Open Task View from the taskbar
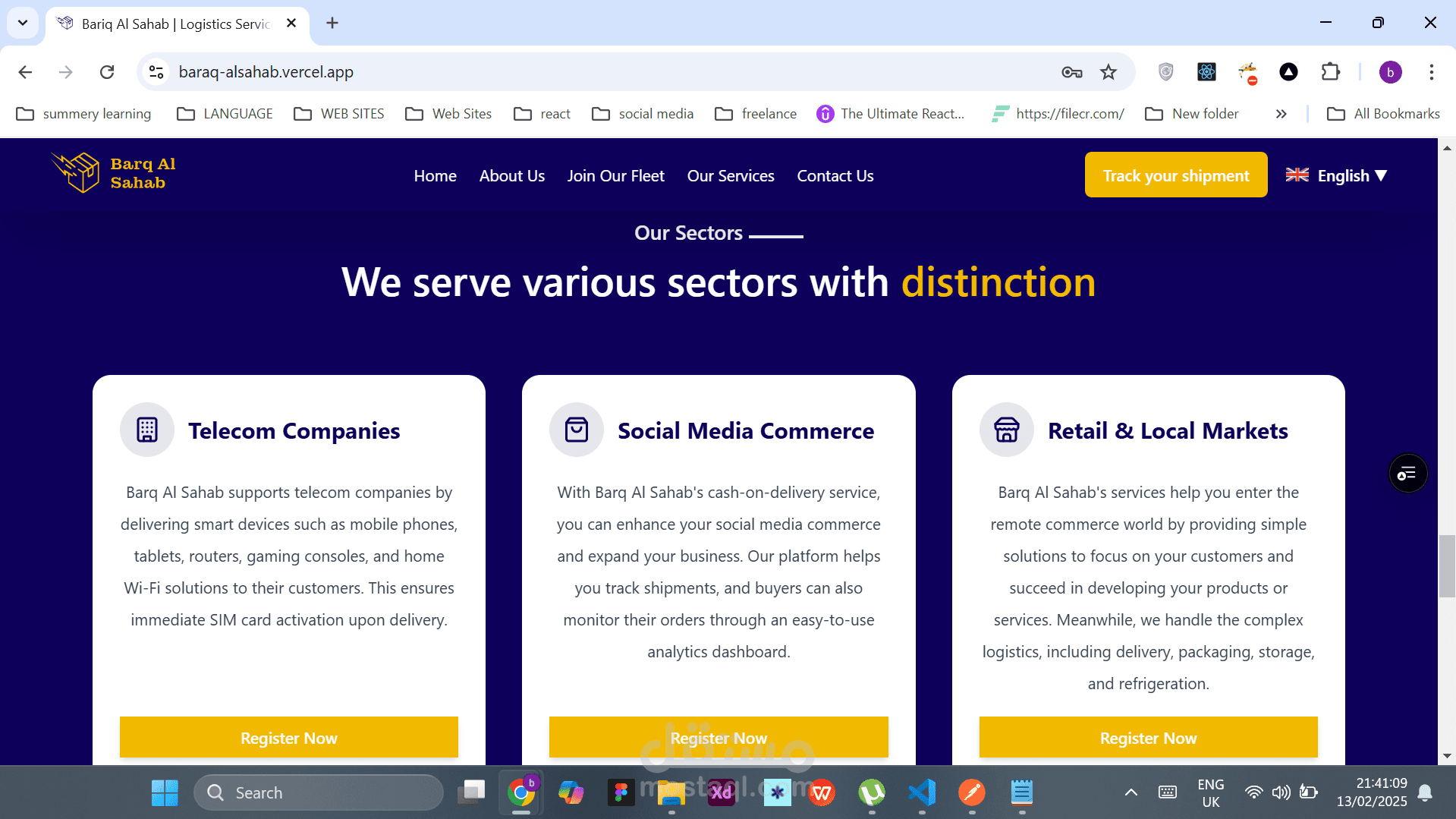 pyautogui.click(x=471, y=792)
